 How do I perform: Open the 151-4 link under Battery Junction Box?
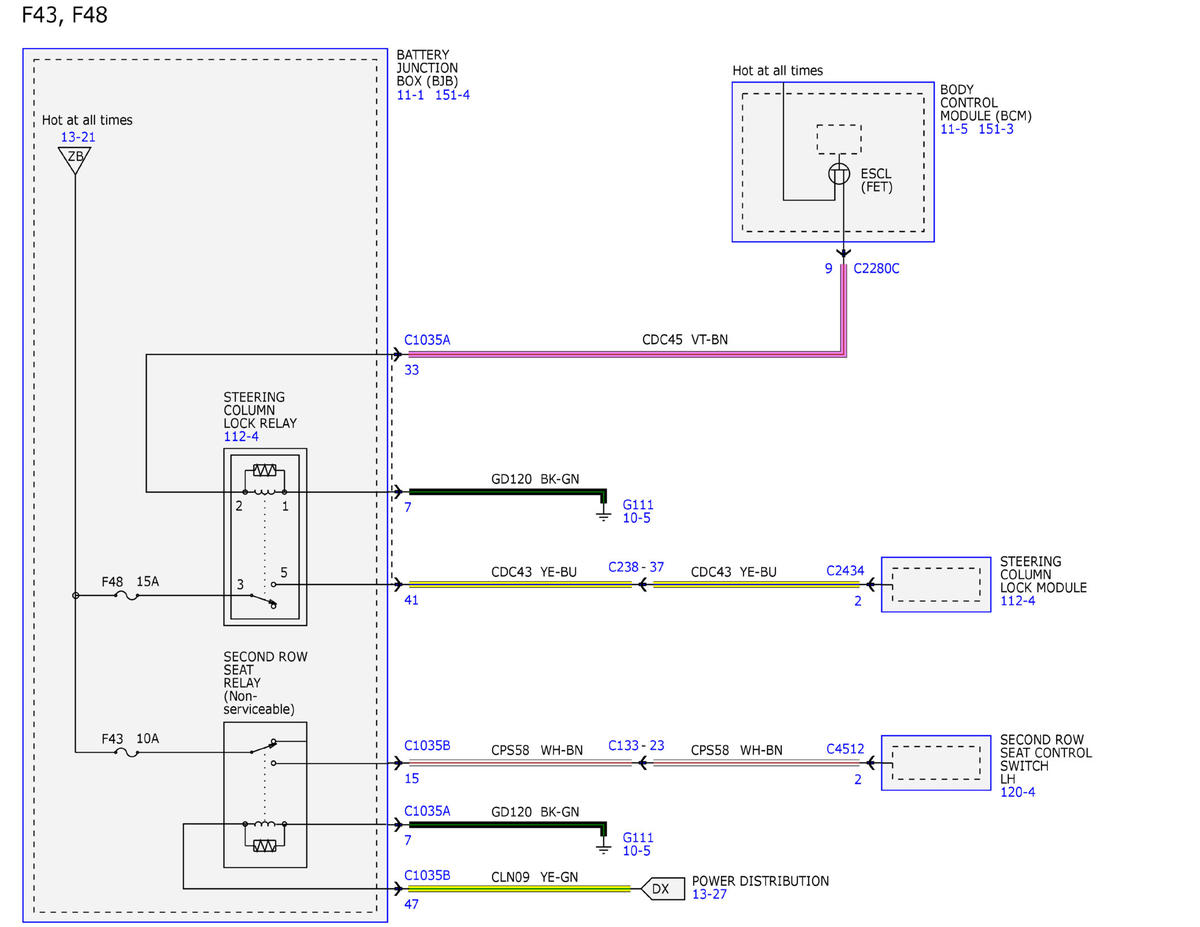click(x=453, y=95)
